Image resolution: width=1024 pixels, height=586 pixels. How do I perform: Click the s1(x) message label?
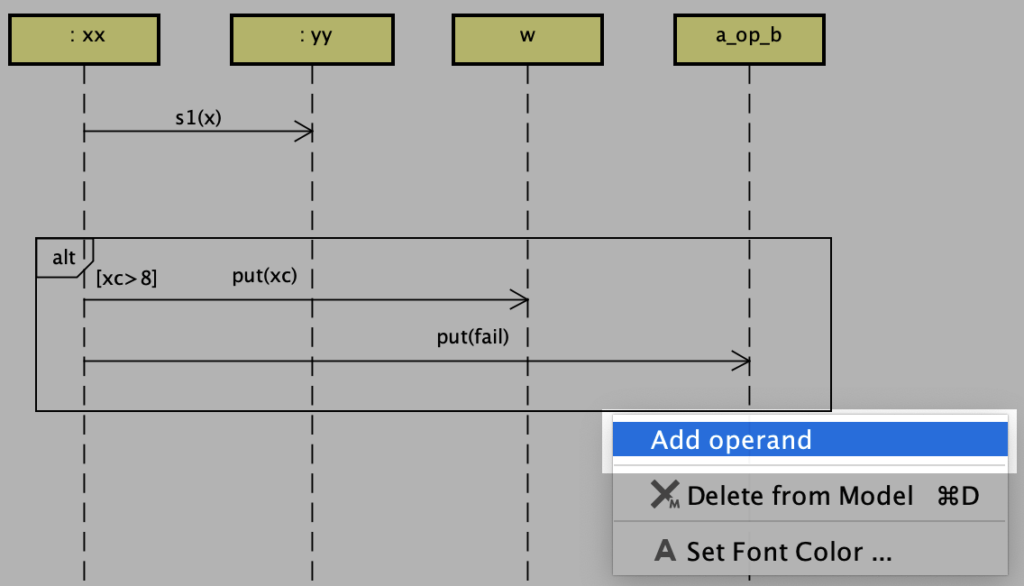(x=199, y=118)
